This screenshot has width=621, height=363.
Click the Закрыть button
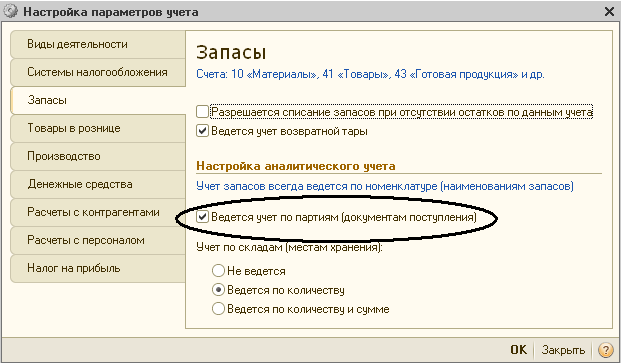coord(563,350)
